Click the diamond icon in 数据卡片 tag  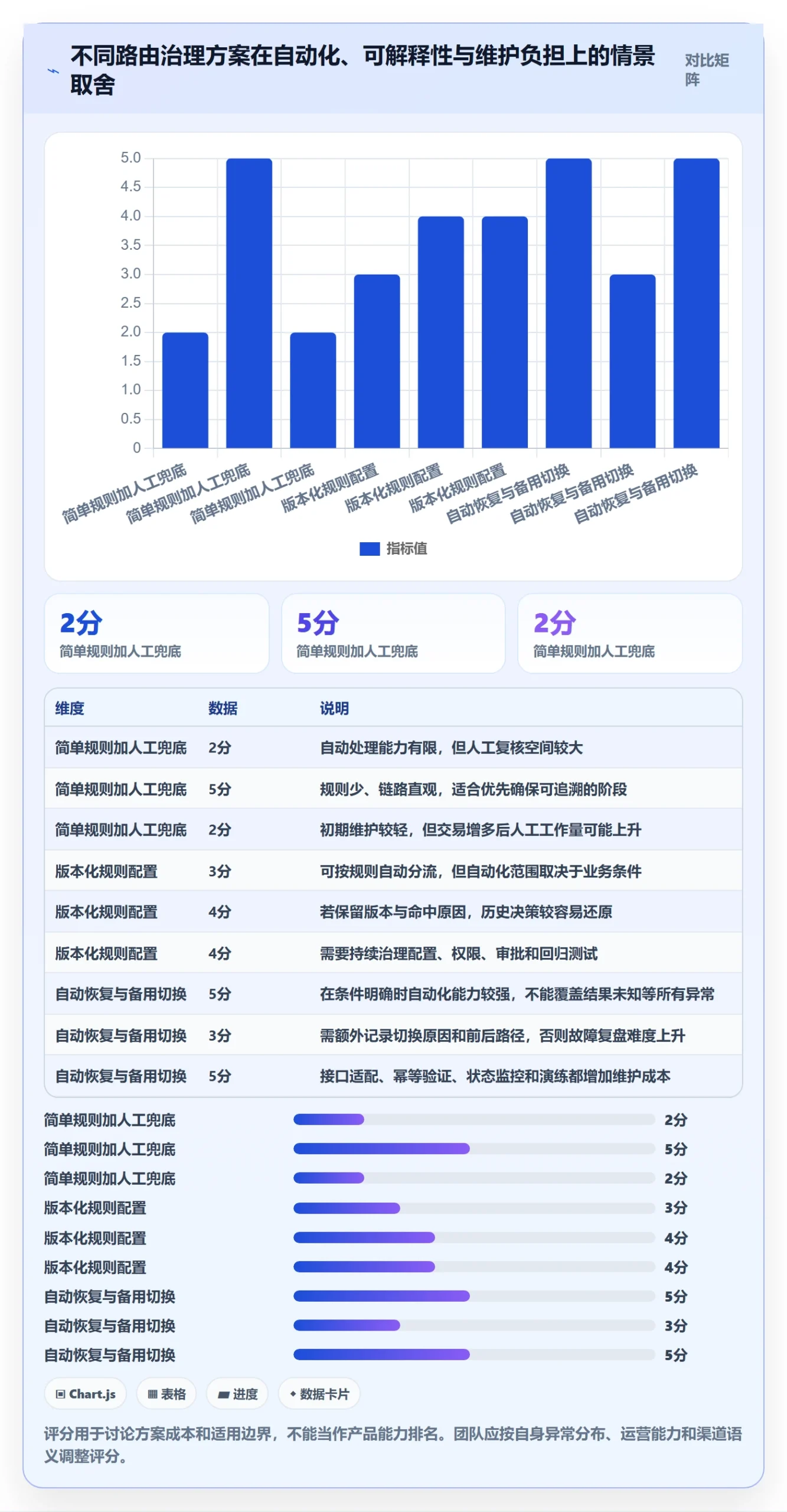[293, 1394]
